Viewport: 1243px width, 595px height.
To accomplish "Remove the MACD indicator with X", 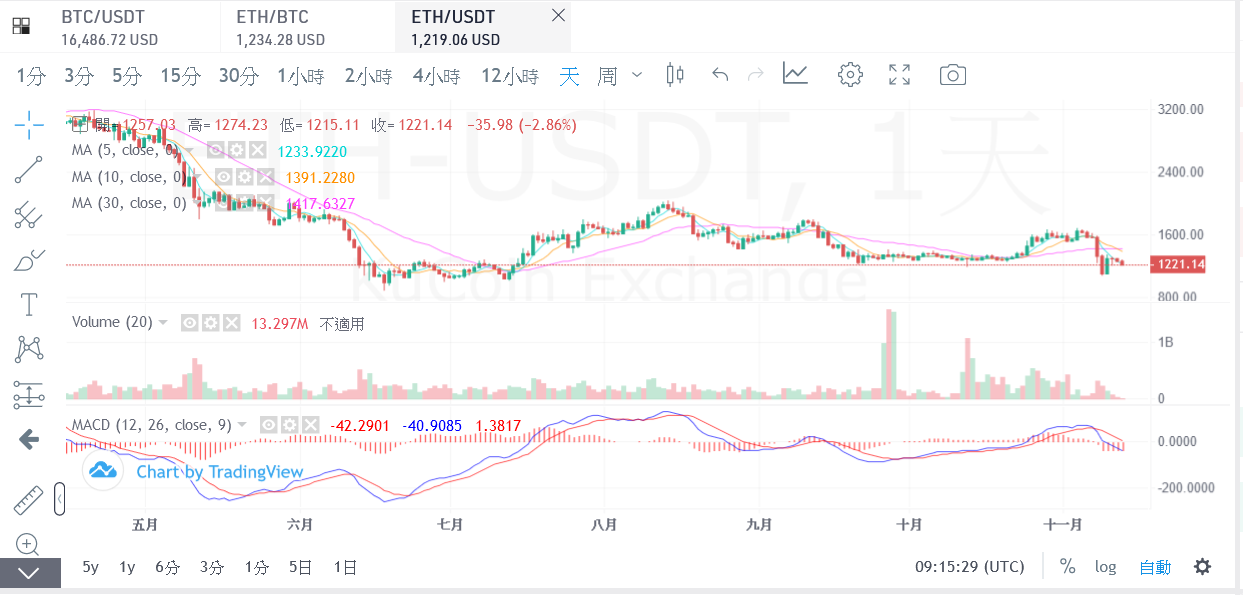I will 311,425.
